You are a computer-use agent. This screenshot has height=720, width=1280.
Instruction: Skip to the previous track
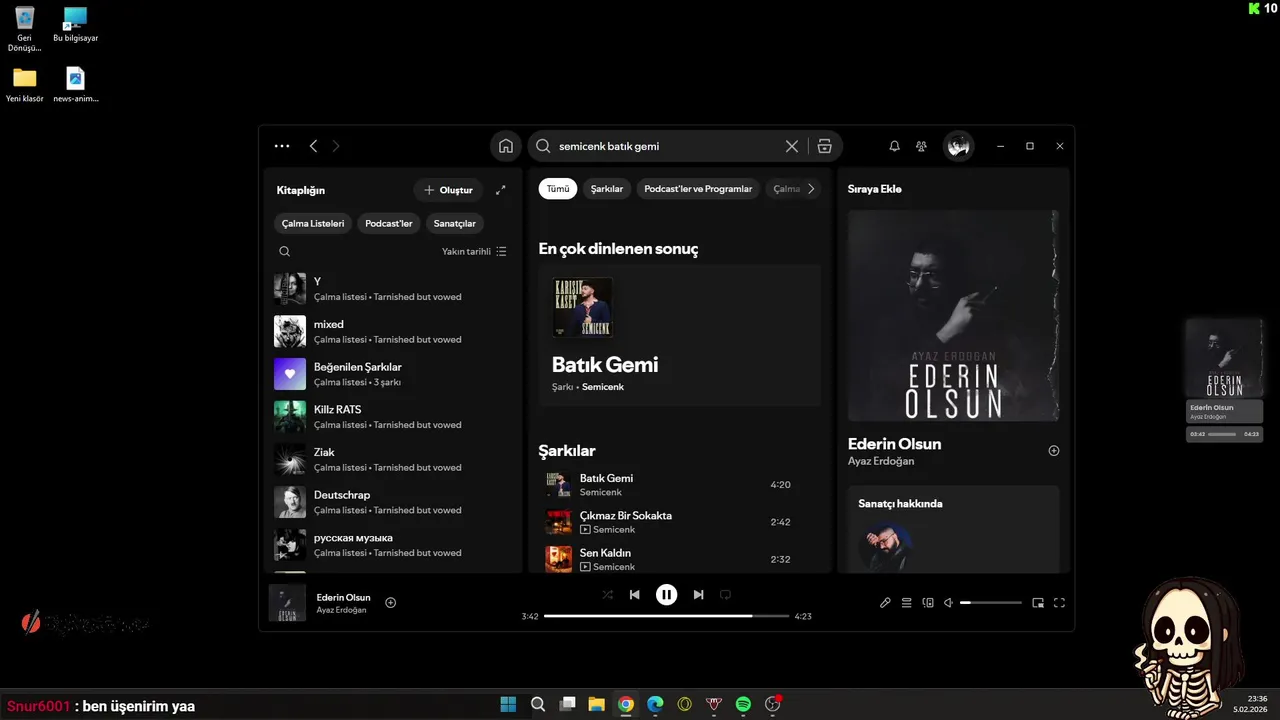point(634,594)
